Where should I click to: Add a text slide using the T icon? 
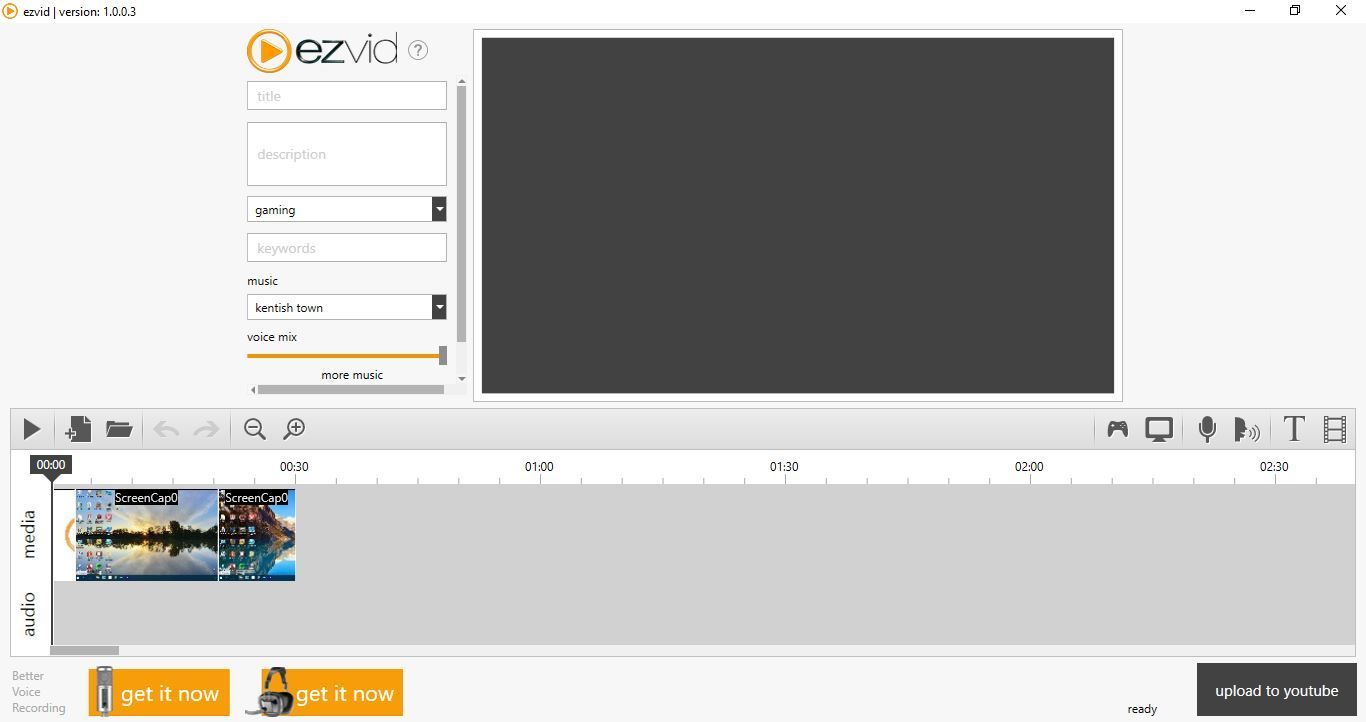click(x=1293, y=429)
